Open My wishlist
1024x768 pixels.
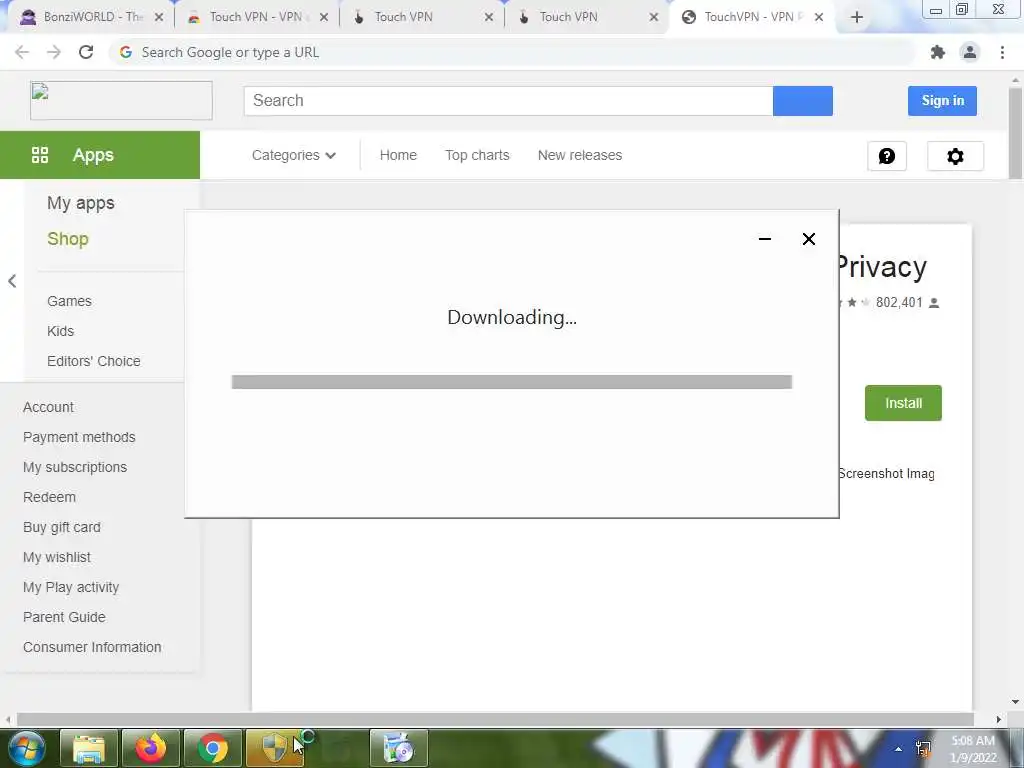coord(57,557)
